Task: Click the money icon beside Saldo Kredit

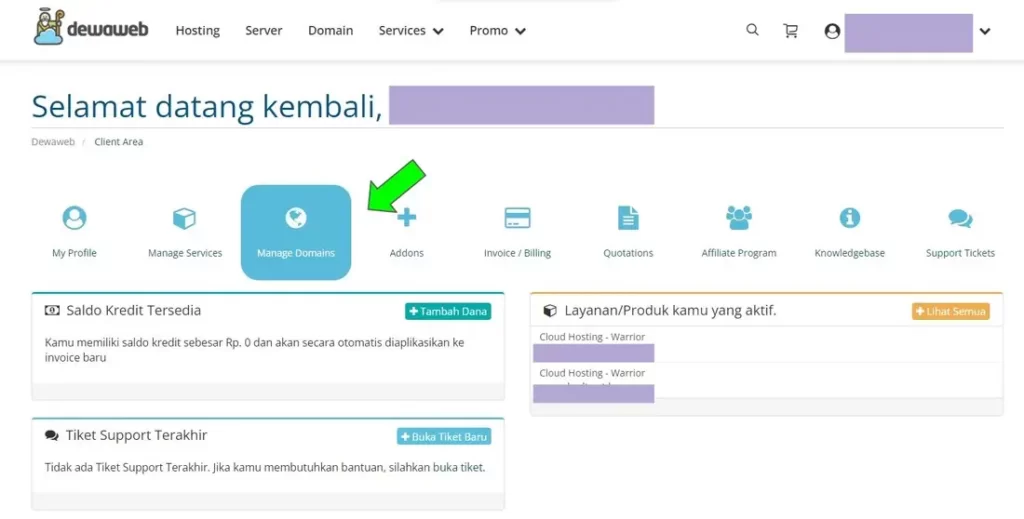Action: [52, 311]
